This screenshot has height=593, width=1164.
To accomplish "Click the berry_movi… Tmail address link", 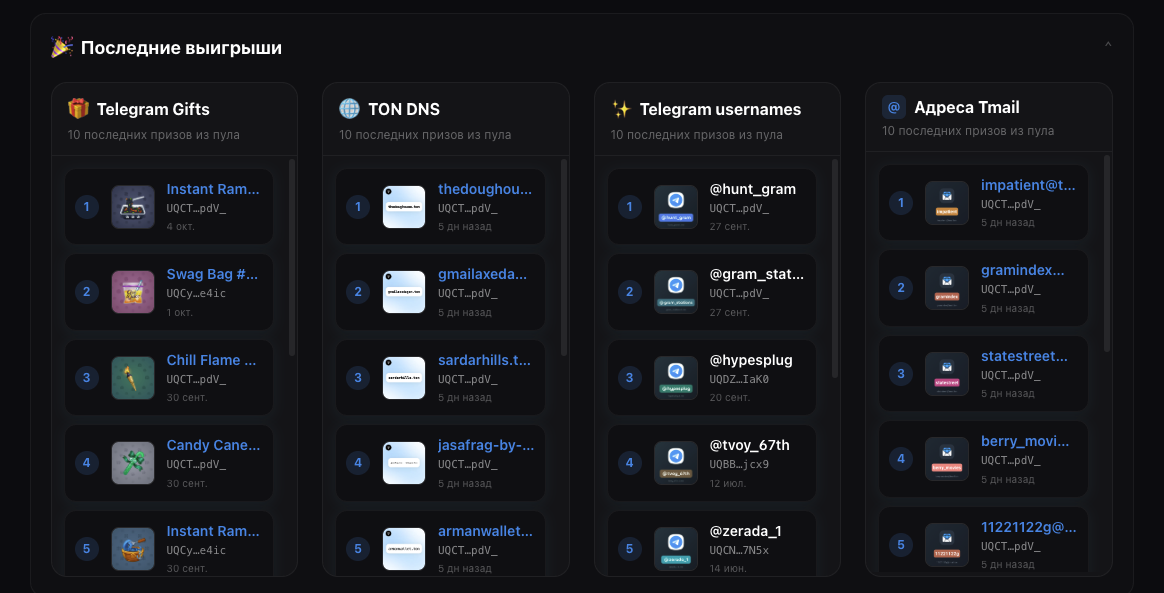I will click(x=1025, y=442).
